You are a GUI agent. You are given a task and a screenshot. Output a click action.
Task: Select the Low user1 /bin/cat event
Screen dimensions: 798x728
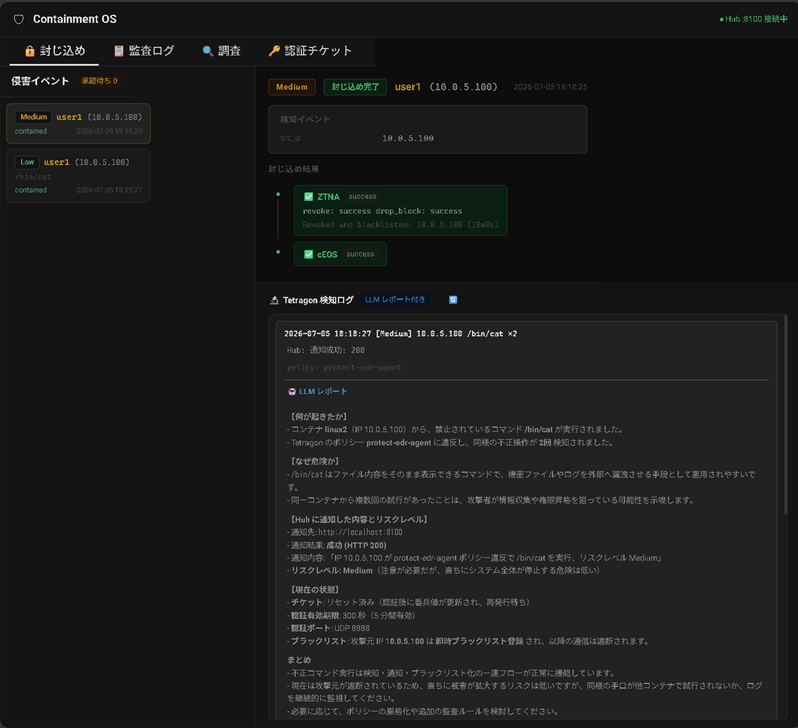coord(78,176)
